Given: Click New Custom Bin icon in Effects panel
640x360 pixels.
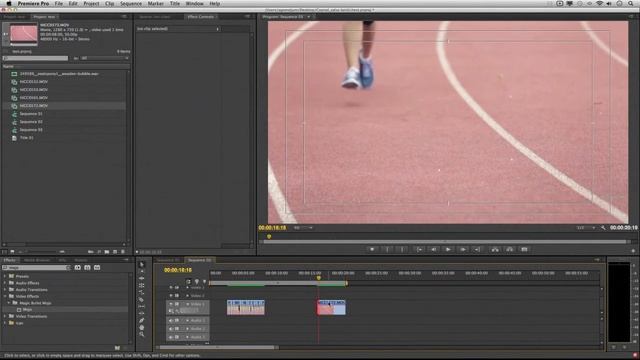Looking at the screenshot, I should 118,348.
